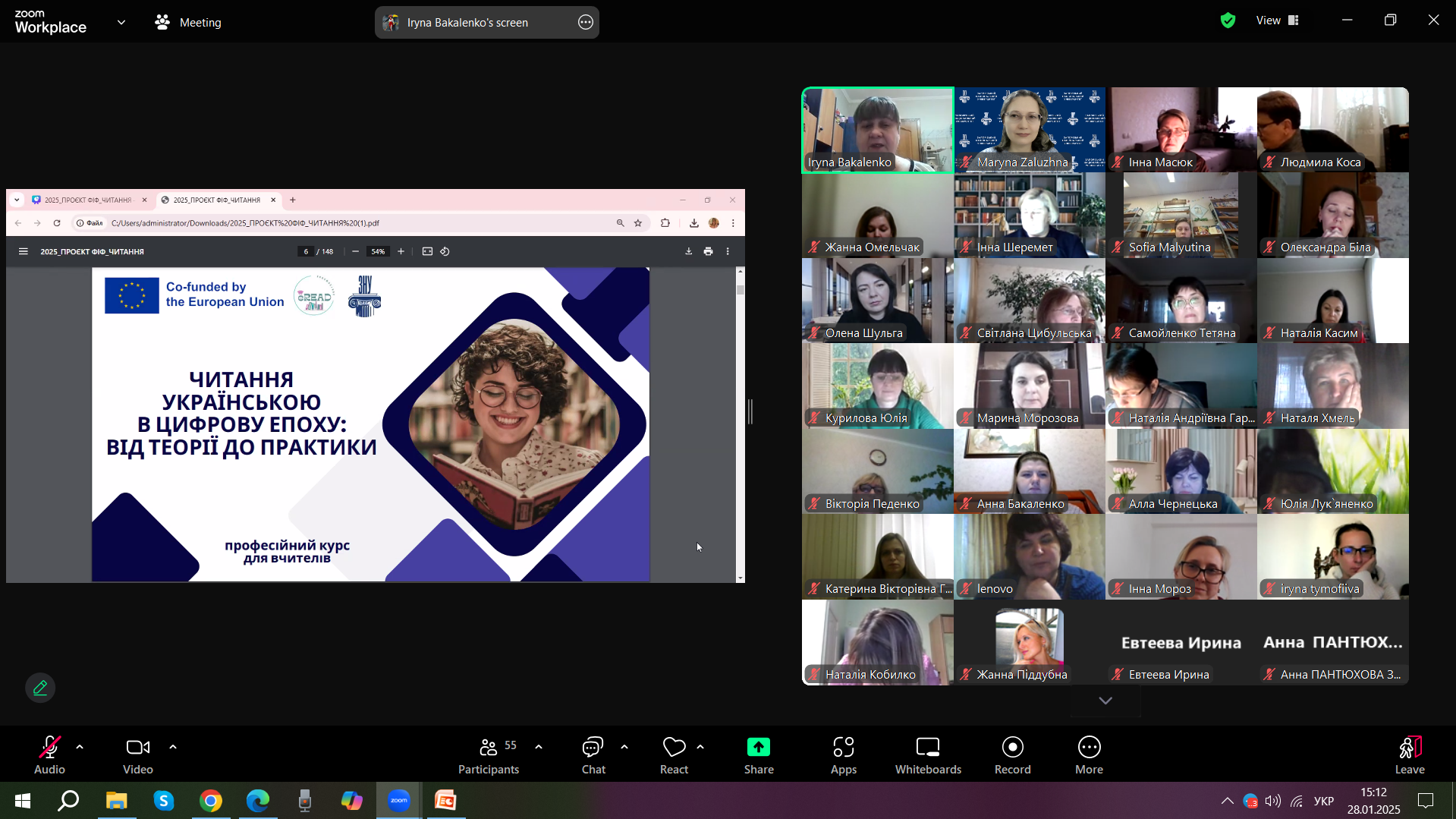Open the Chat panel

[593, 755]
